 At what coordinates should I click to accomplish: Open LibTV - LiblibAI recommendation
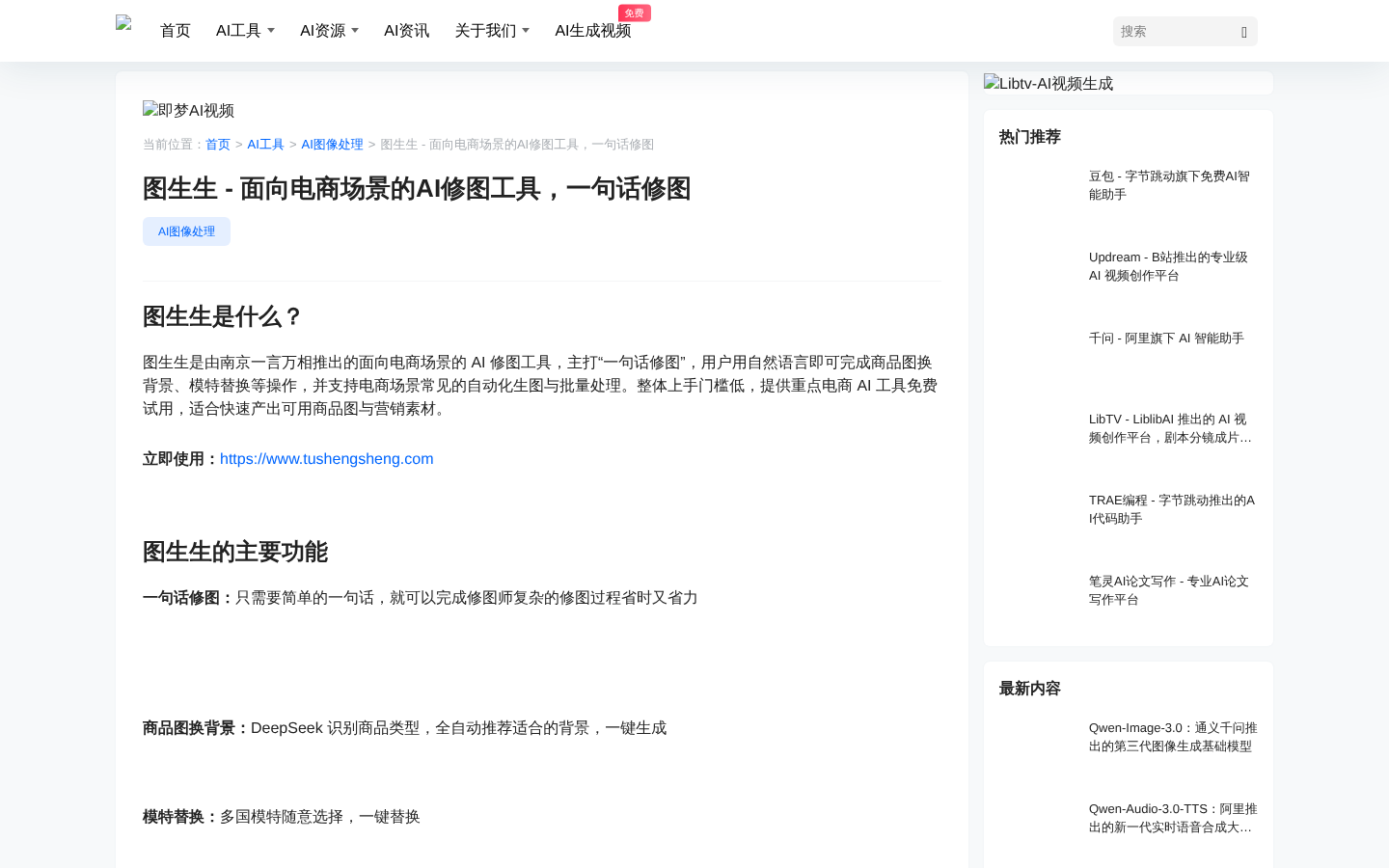1172,428
